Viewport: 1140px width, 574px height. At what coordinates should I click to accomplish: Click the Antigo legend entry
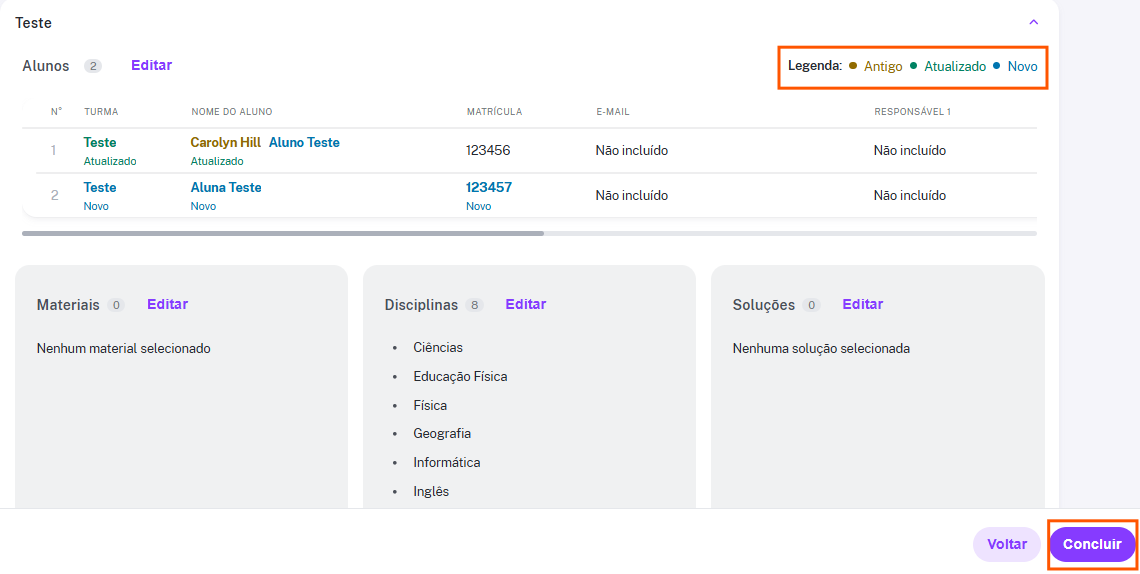pos(876,66)
